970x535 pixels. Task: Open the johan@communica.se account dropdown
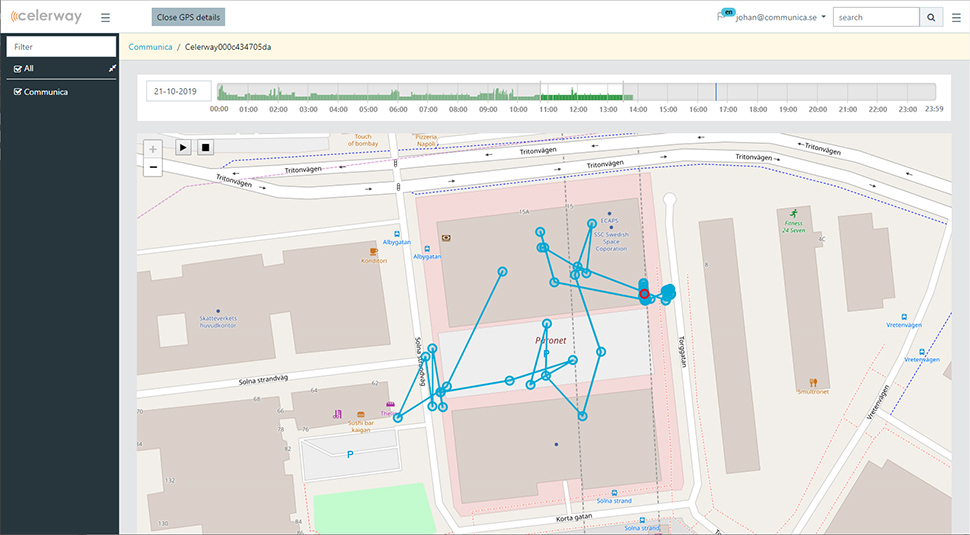pos(781,17)
